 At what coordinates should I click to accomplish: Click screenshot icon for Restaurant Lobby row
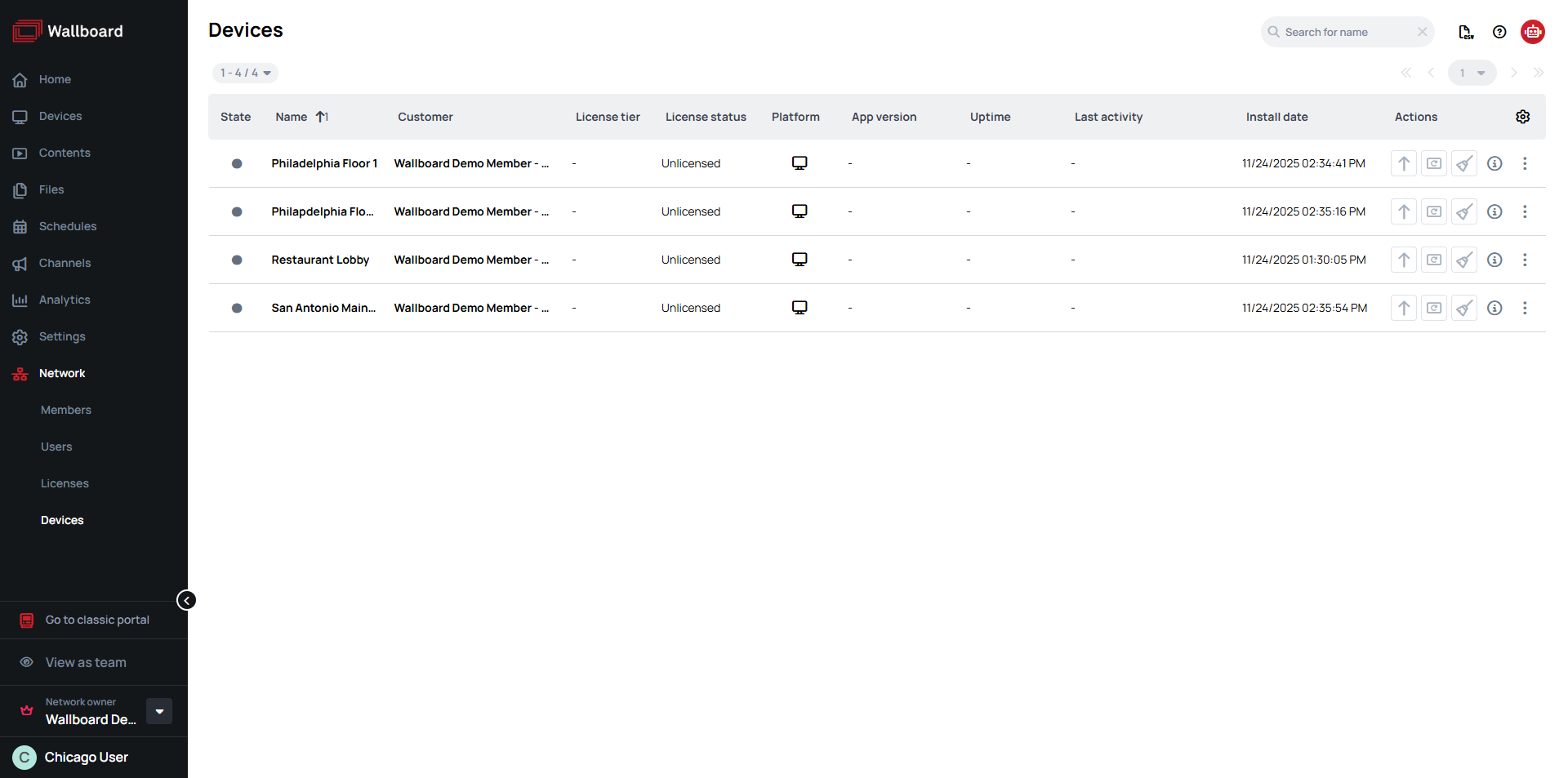coord(1433,260)
